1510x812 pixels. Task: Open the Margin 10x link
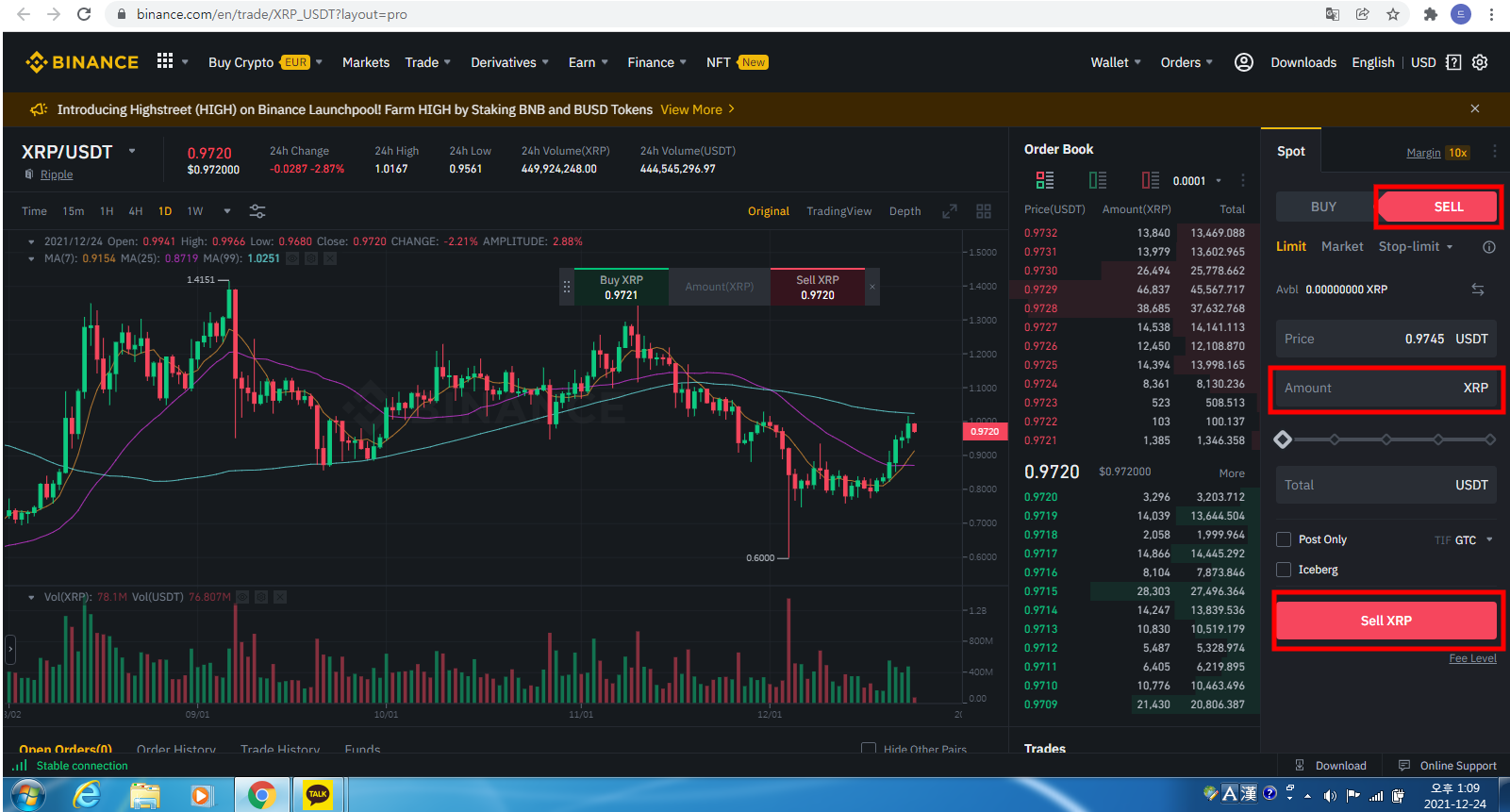[1437, 153]
